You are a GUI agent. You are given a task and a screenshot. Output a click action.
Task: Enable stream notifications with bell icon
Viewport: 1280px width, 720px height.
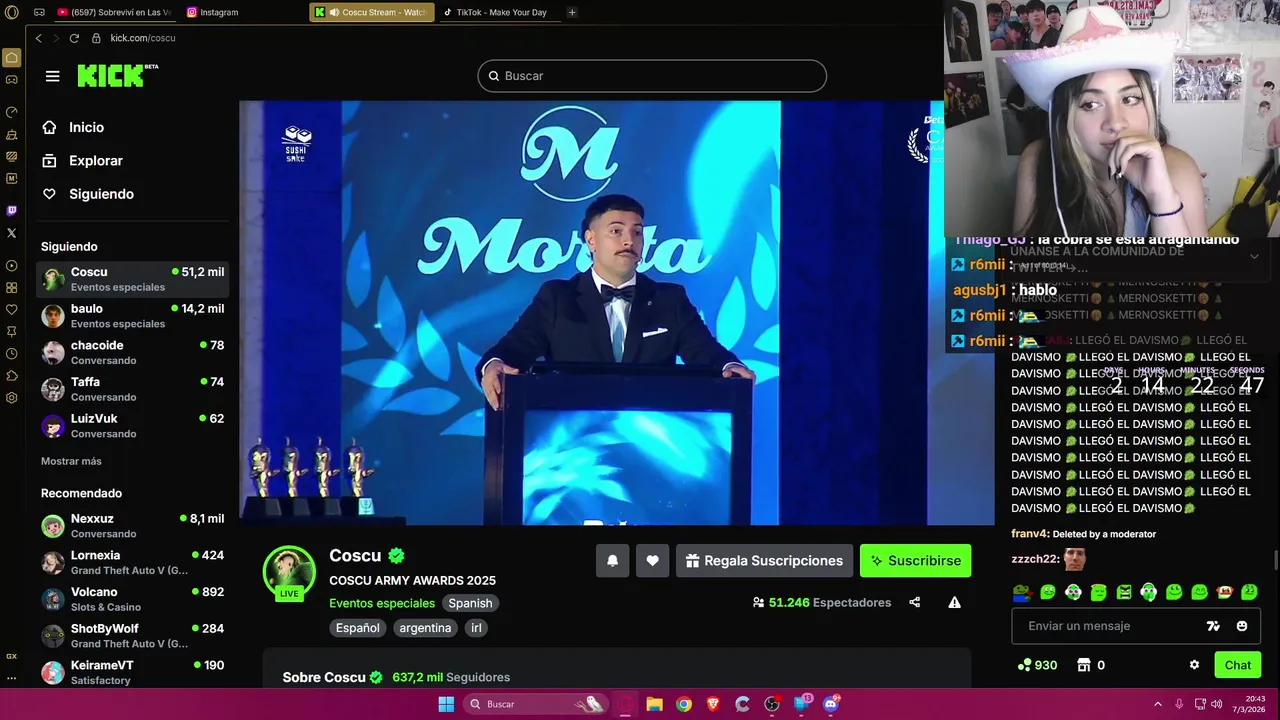click(613, 561)
